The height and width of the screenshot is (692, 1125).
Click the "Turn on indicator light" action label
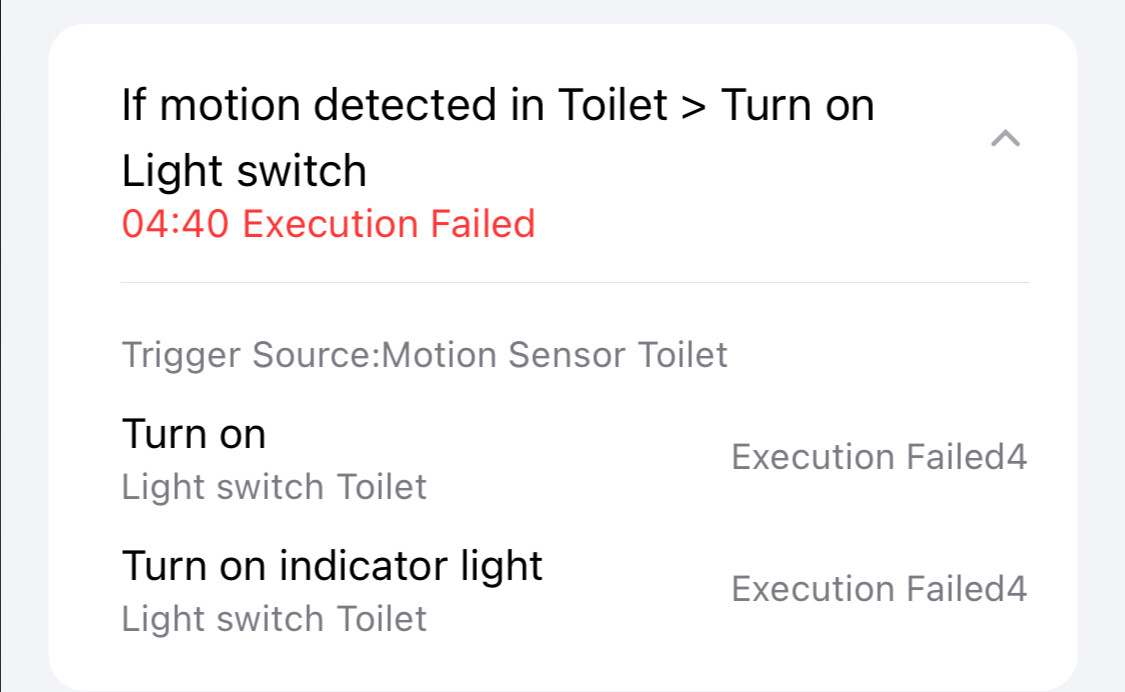click(332, 566)
